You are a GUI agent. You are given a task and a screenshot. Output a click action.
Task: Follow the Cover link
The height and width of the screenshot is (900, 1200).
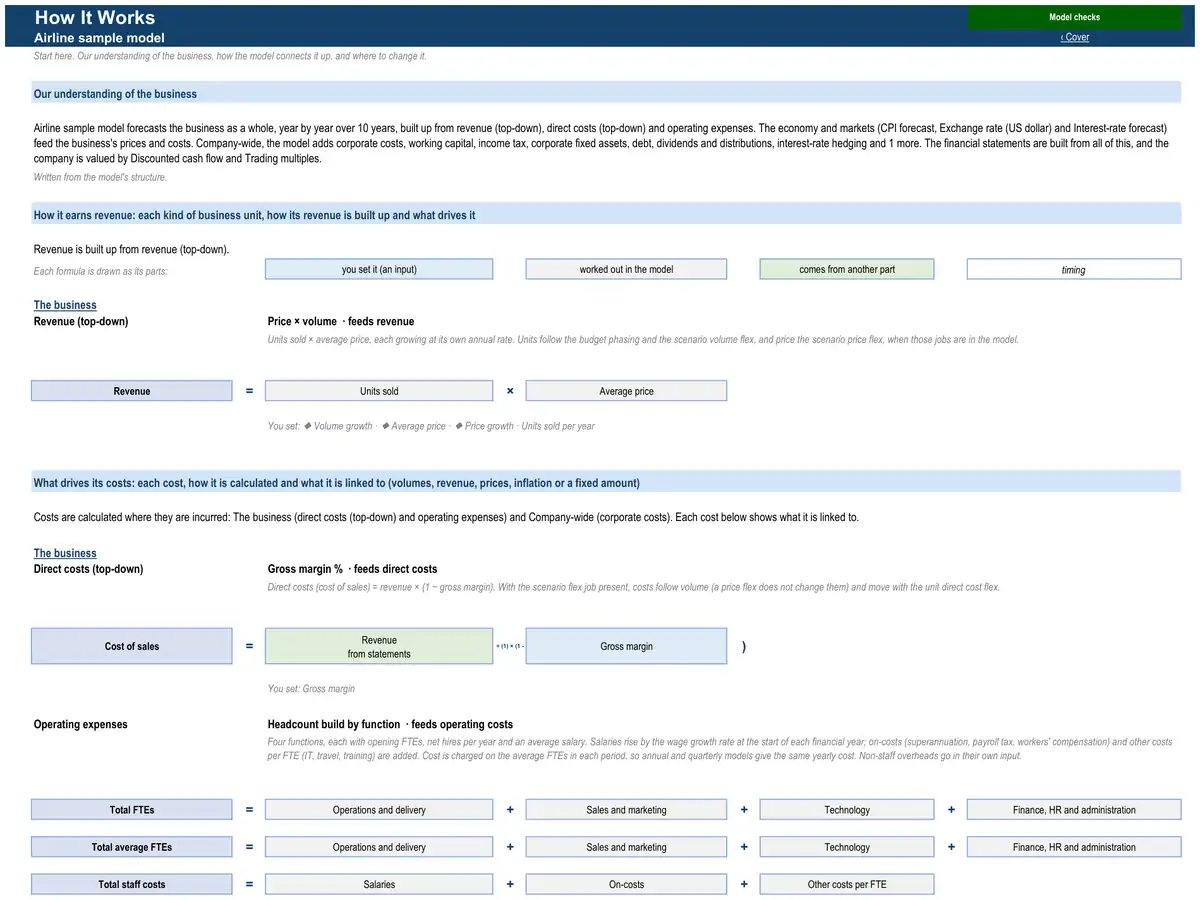tap(1075, 37)
